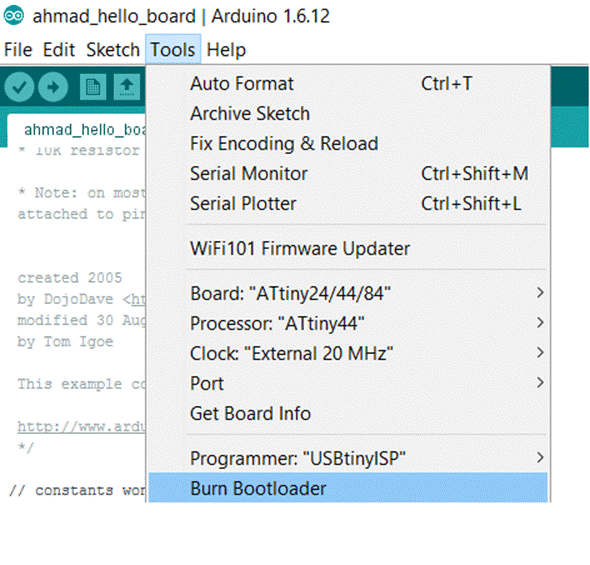
Task: Expand the Clock "External 20 MHz" submenu
Action: point(348,354)
